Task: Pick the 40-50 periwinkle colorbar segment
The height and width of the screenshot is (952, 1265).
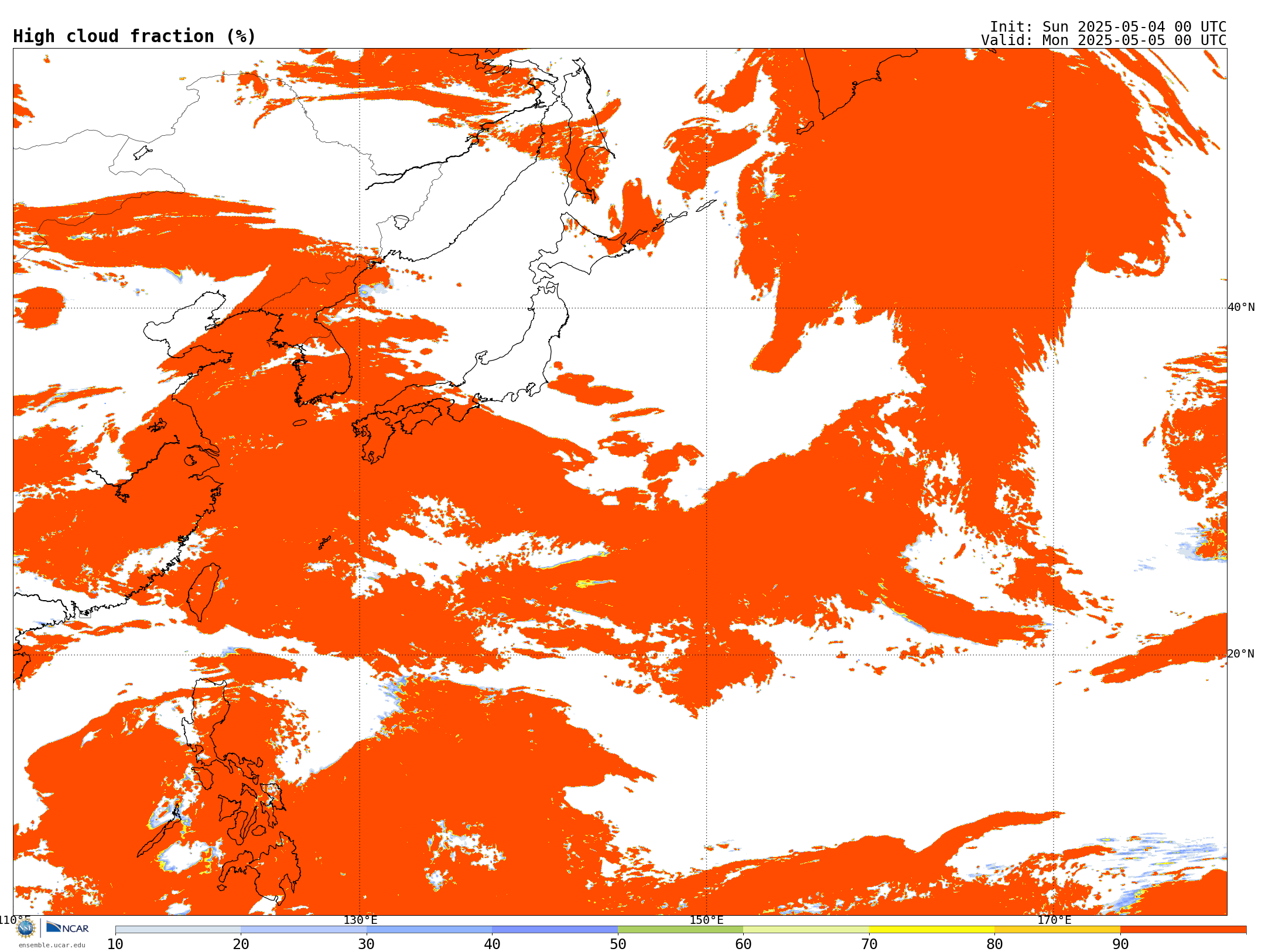Action: click(x=555, y=930)
